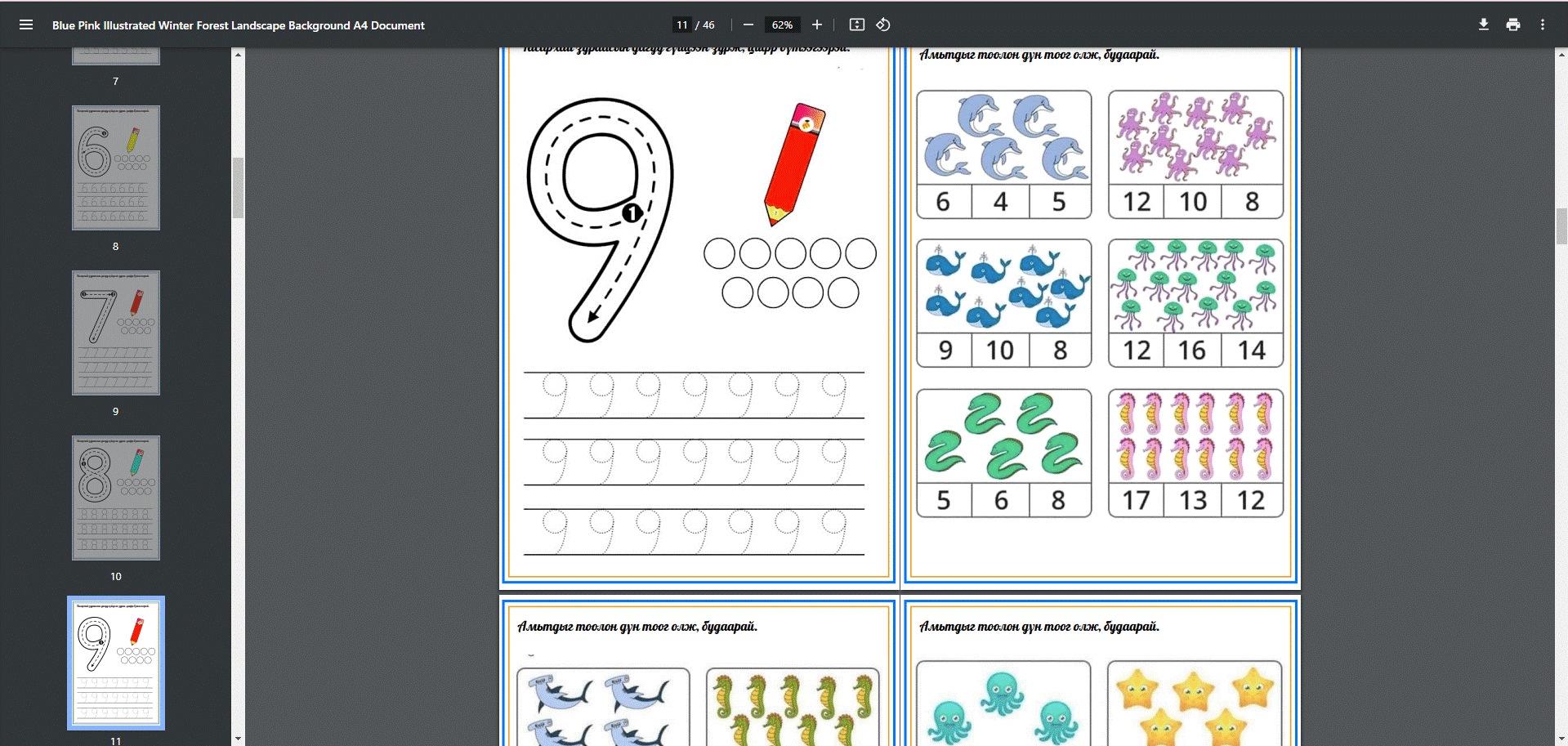Viewport: 1568px width, 746px height.
Task: Click answer 17 under the seahorses
Action: pyautogui.click(x=1136, y=500)
